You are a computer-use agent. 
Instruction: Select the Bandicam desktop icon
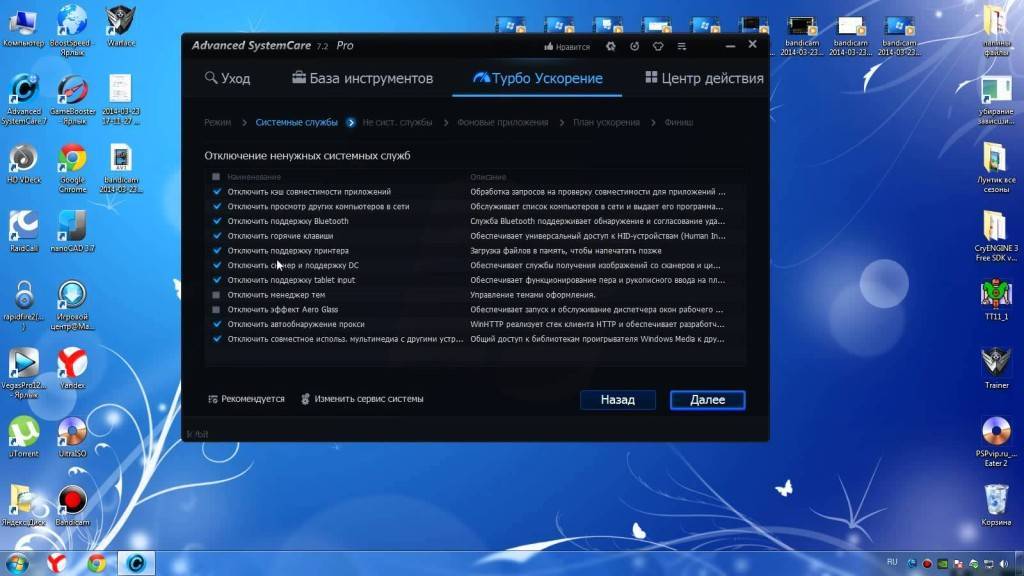(72, 505)
